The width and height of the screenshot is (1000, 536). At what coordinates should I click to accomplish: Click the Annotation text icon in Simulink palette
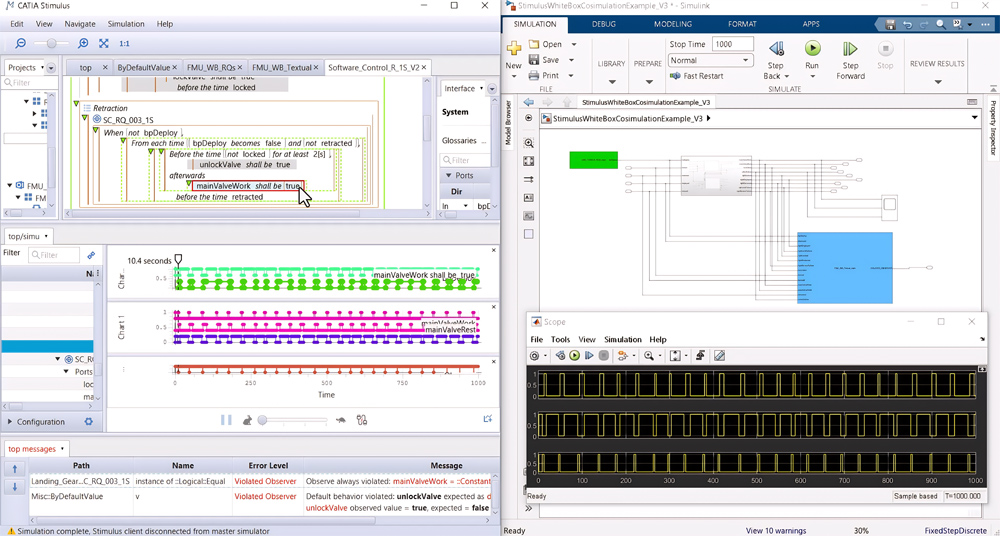tap(528, 198)
